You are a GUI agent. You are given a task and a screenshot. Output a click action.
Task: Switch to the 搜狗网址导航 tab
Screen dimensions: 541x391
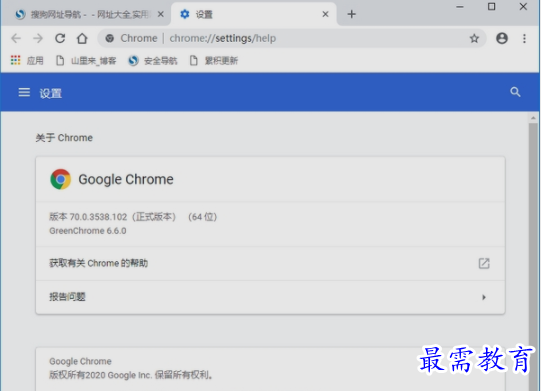86,14
